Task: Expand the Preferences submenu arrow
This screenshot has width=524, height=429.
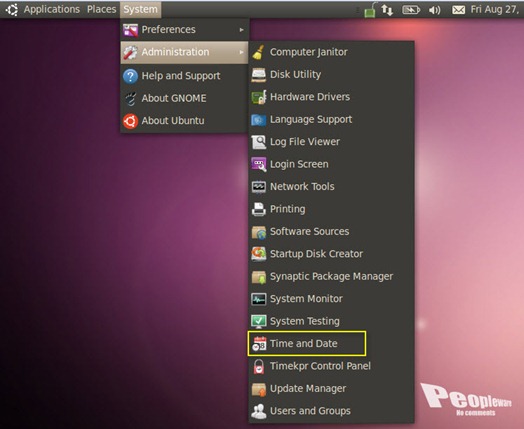Action: tap(241, 30)
